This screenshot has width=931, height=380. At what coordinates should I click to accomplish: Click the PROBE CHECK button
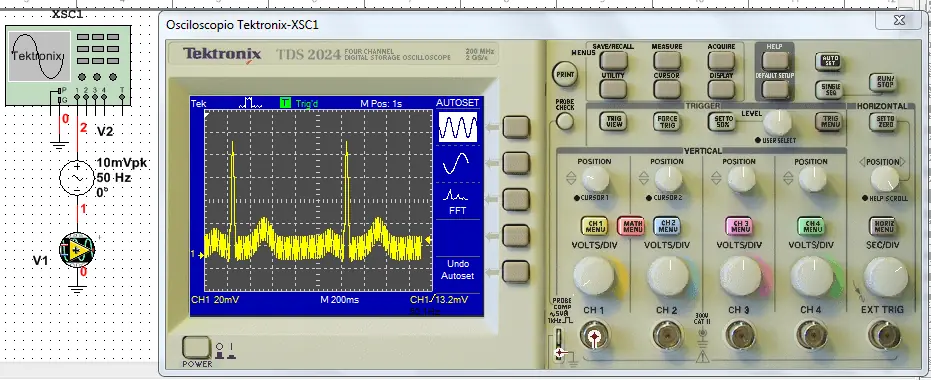point(565,121)
